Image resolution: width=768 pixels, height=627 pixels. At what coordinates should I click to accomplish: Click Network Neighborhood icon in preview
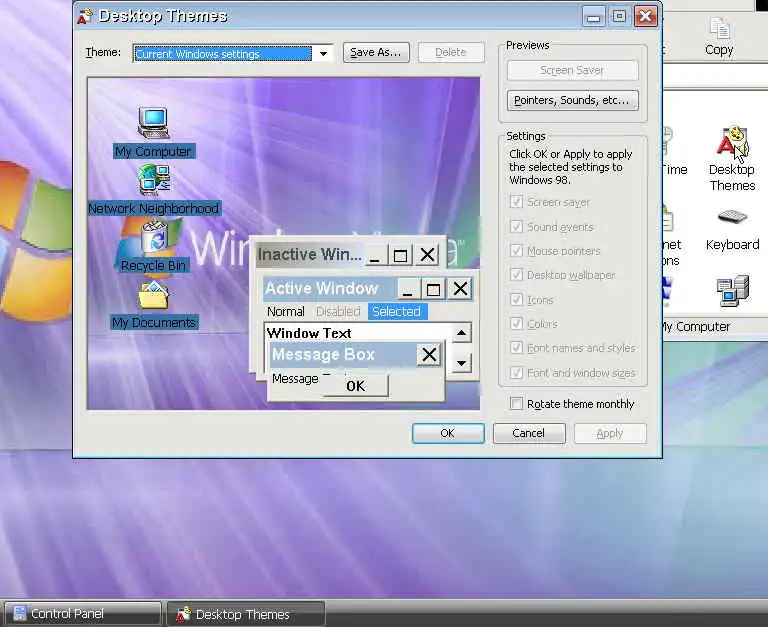[154, 180]
